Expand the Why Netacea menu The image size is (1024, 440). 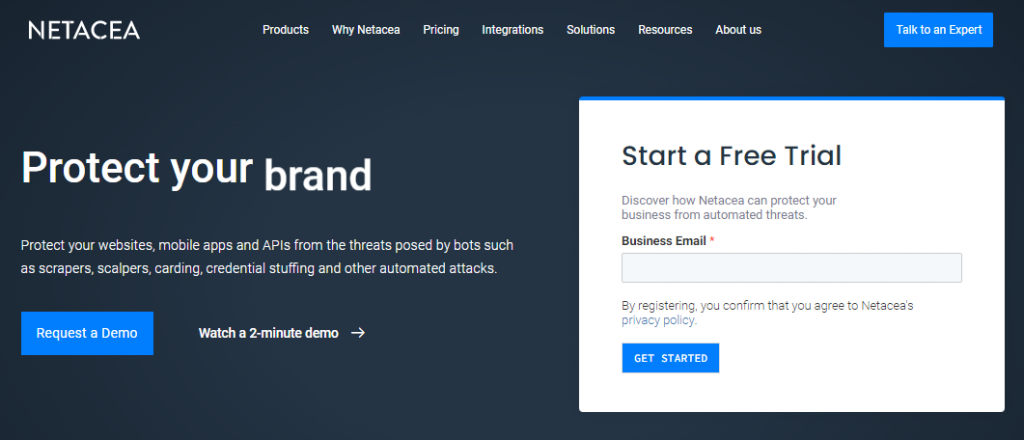366,30
